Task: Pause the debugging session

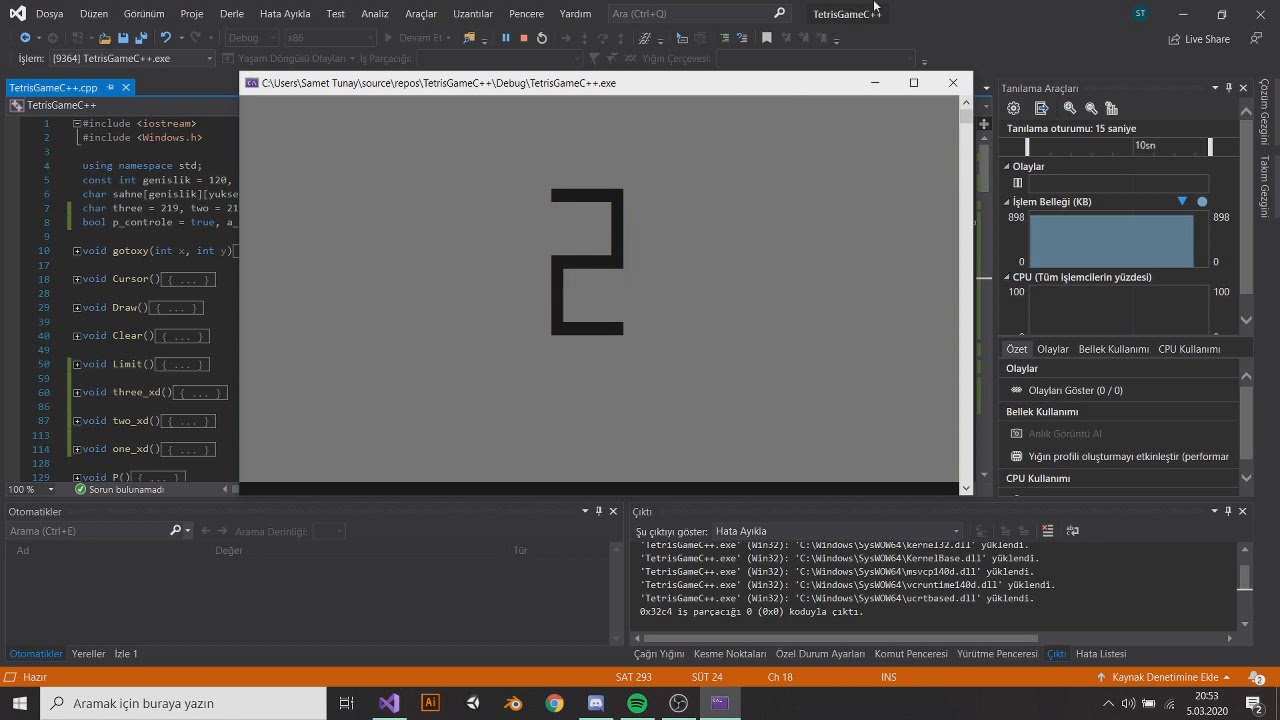Action: pos(505,38)
